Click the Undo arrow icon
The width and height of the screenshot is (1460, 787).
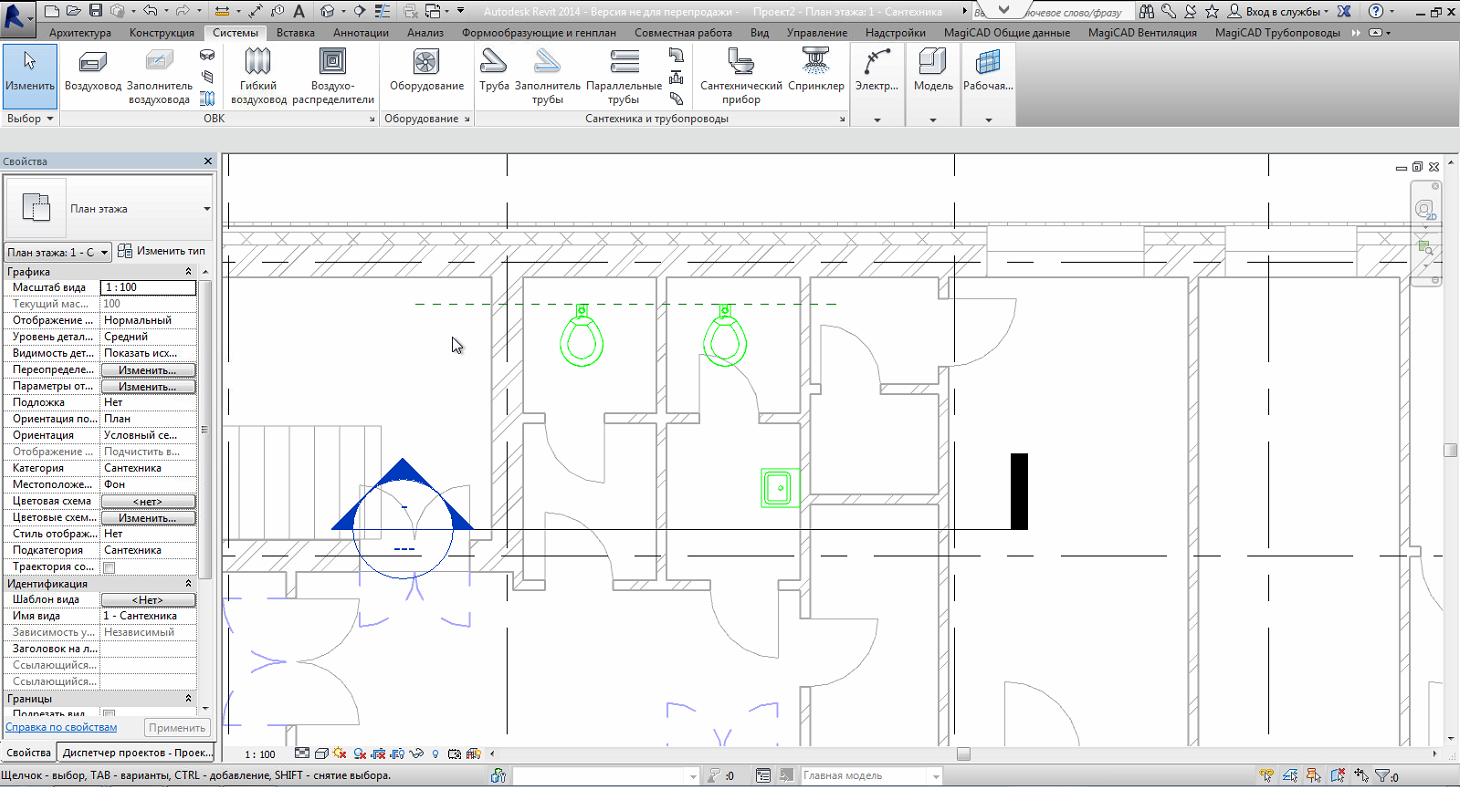click(150, 11)
